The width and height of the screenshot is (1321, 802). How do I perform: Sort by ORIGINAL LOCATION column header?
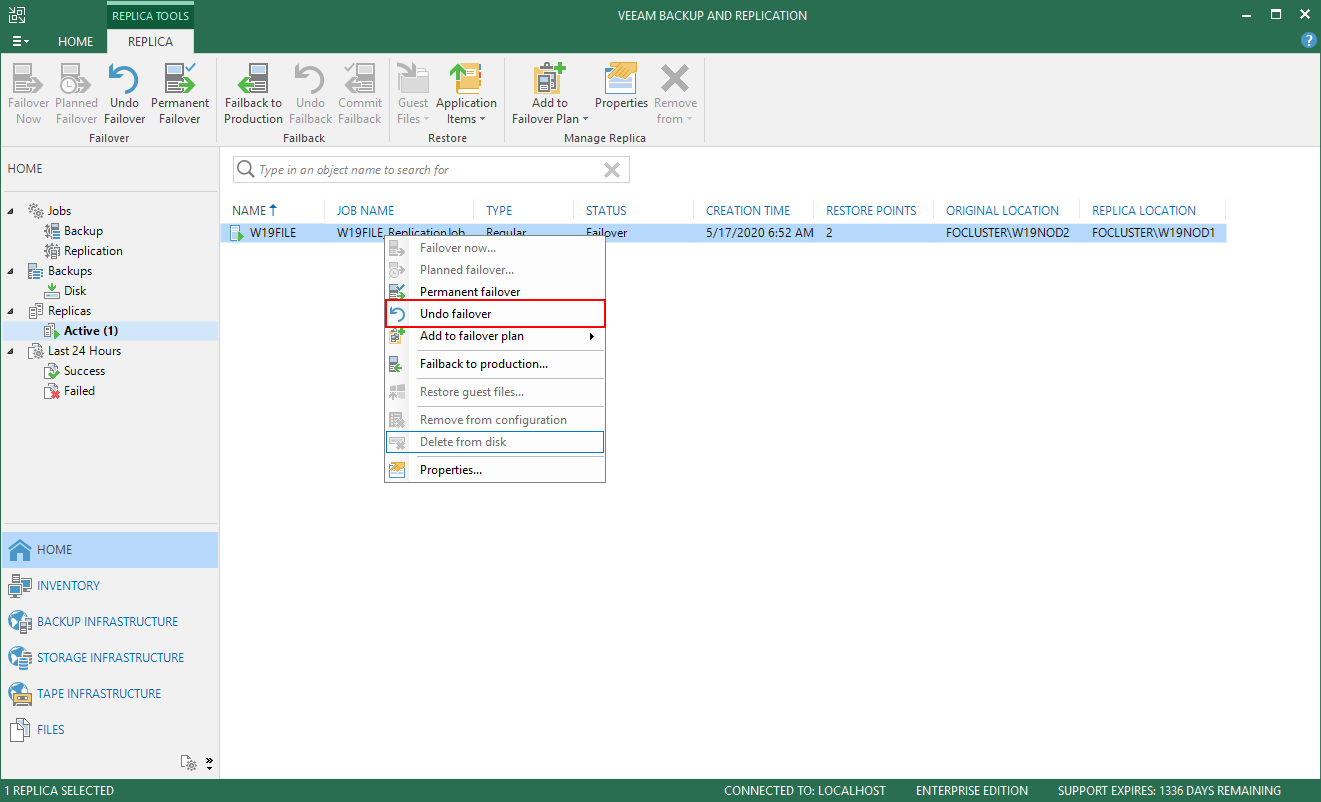point(1002,211)
